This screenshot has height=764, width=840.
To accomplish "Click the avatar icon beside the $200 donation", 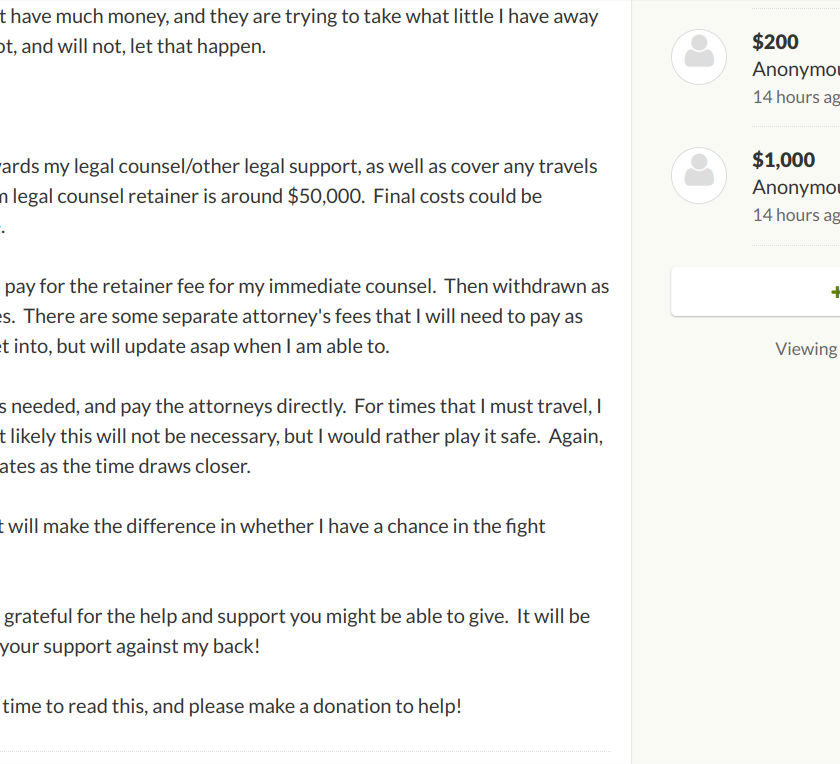I will [x=699, y=57].
